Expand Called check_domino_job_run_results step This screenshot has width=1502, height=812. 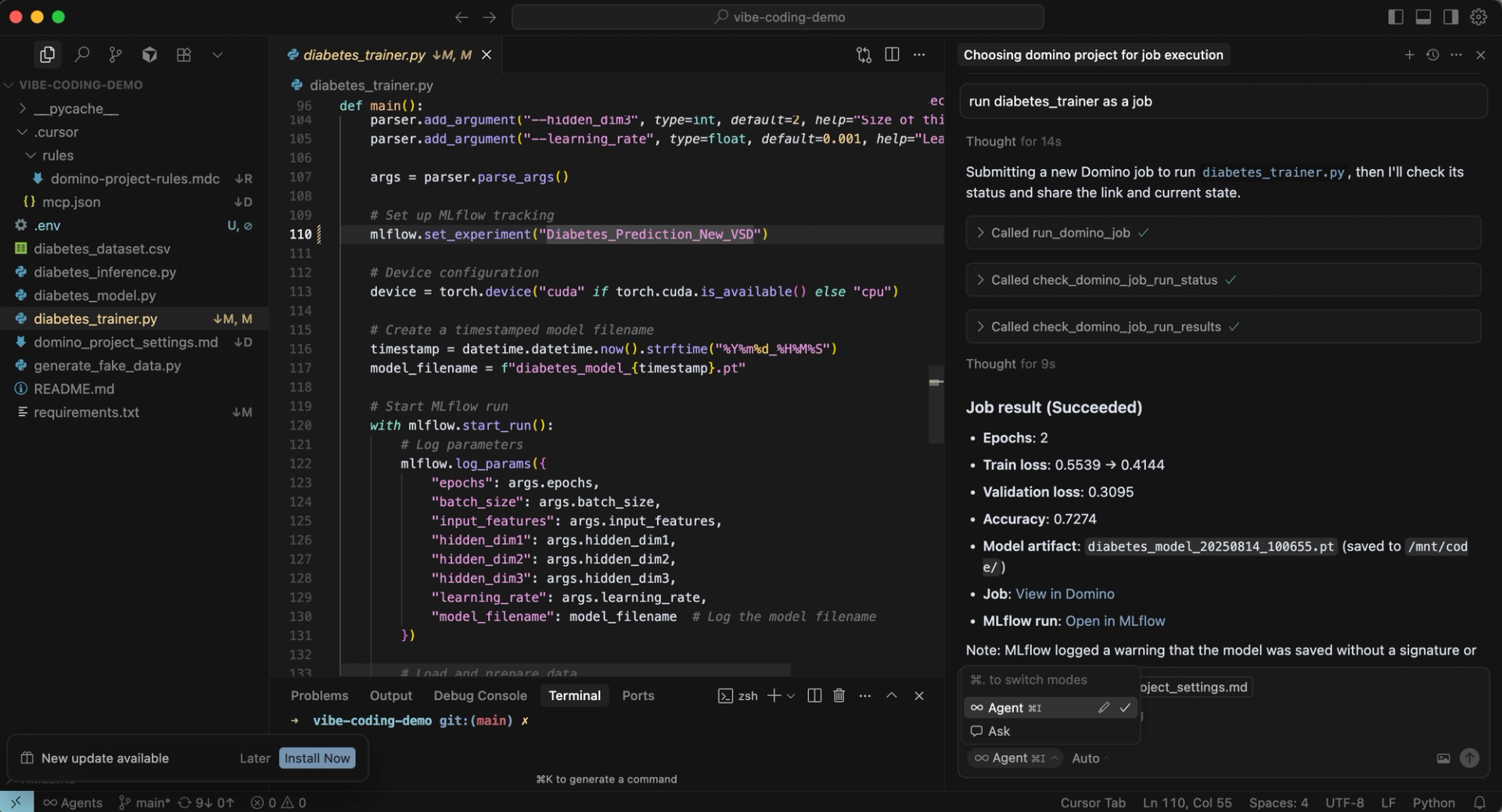point(1224,327)
